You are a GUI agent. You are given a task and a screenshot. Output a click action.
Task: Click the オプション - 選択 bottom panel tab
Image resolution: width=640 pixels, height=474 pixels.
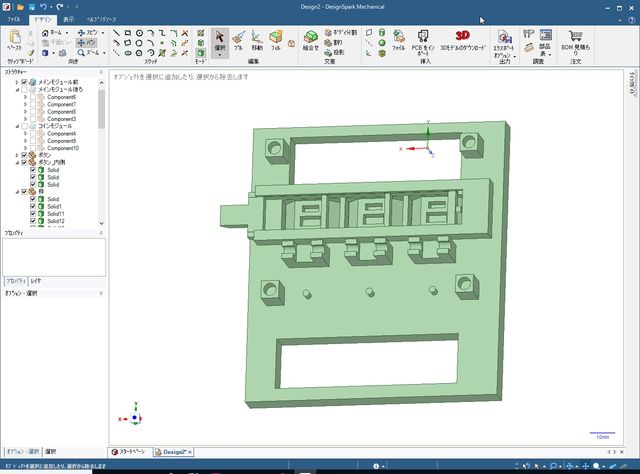(x=23, y=452)
